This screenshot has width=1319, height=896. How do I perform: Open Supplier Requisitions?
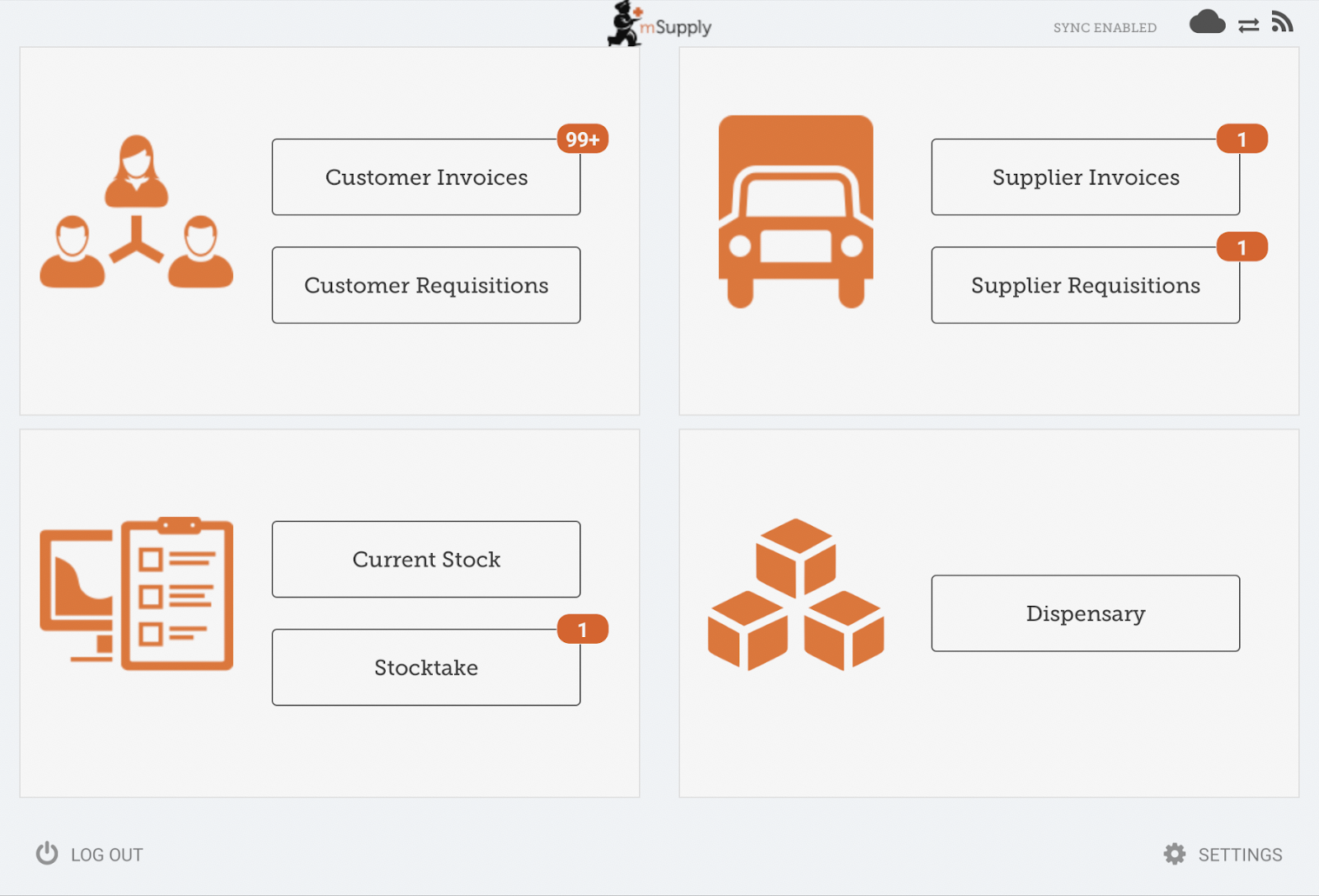point(1086,285)
